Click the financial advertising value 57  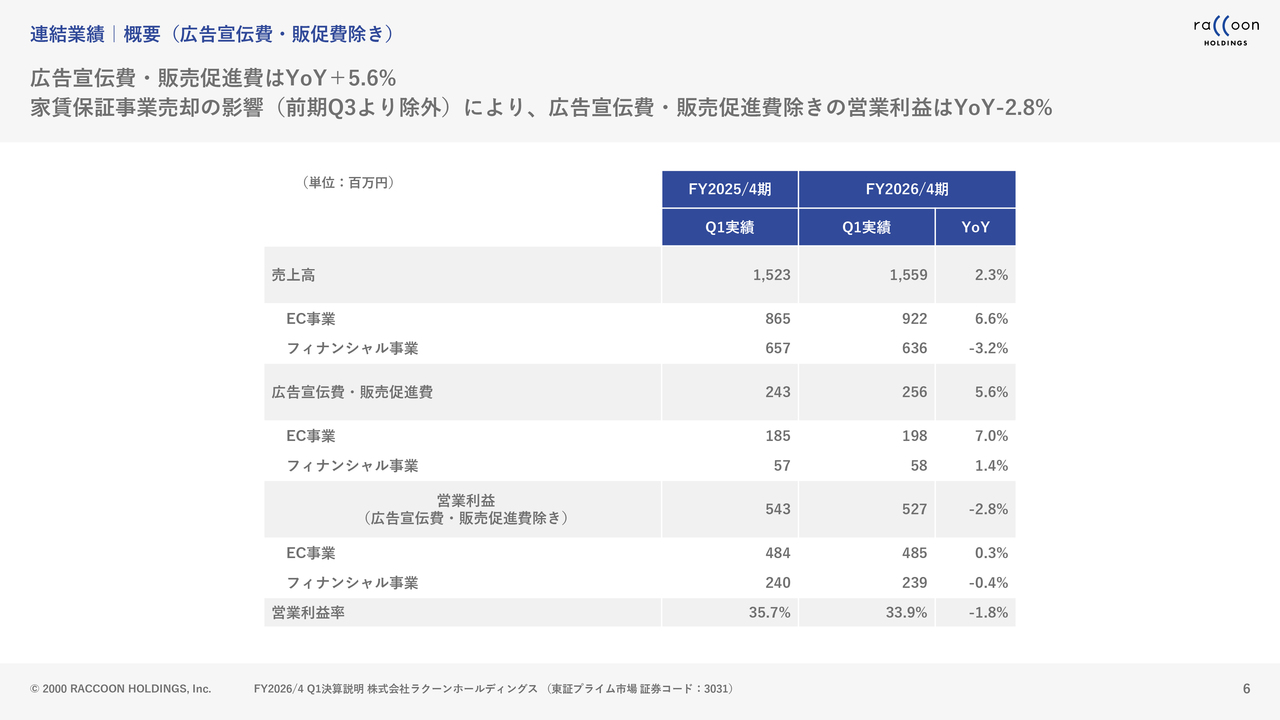tap(782, 465)
